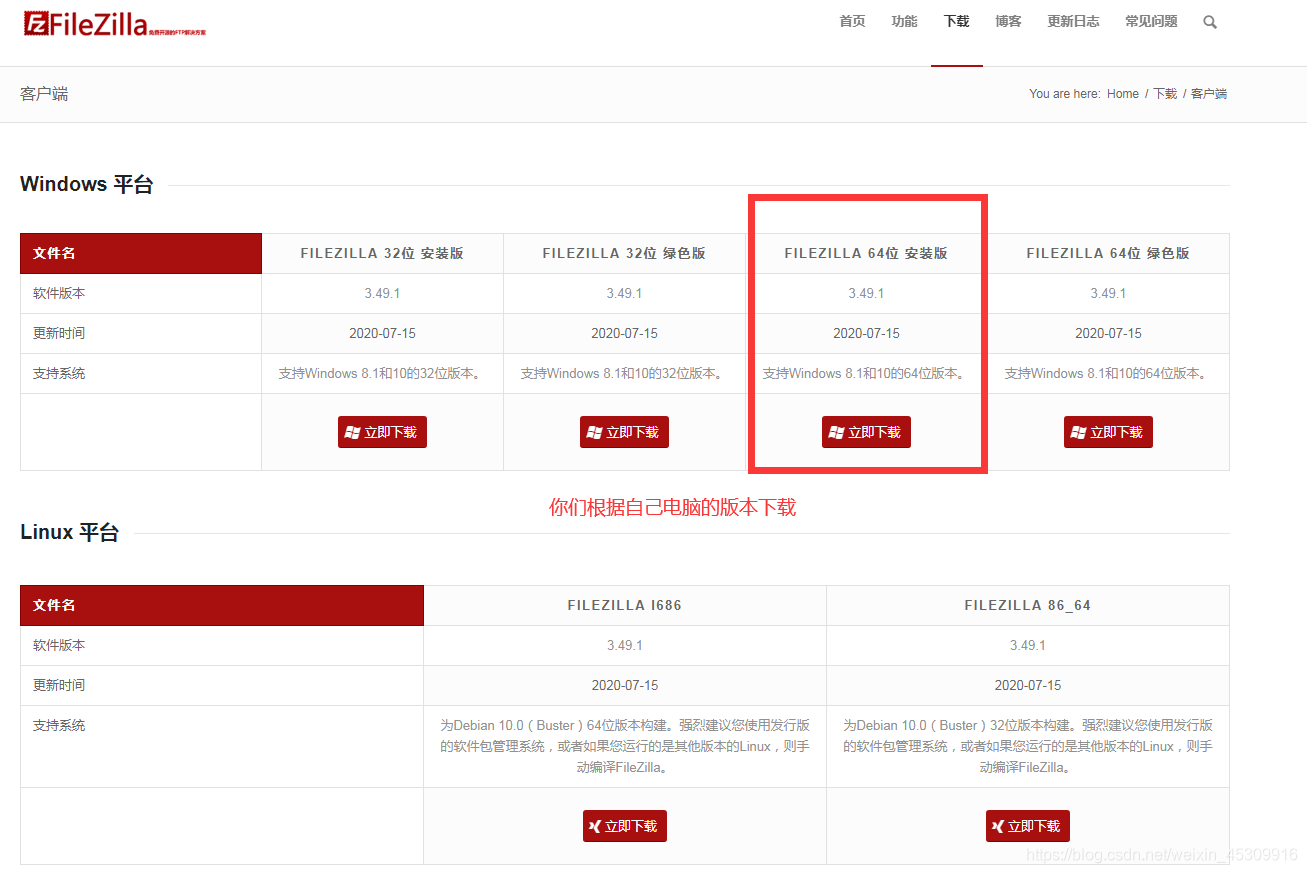The width and height of the screenshot is (1307, 873).
Task: Click 软件版本 row label in Windows table
Action: click(59, 293)
